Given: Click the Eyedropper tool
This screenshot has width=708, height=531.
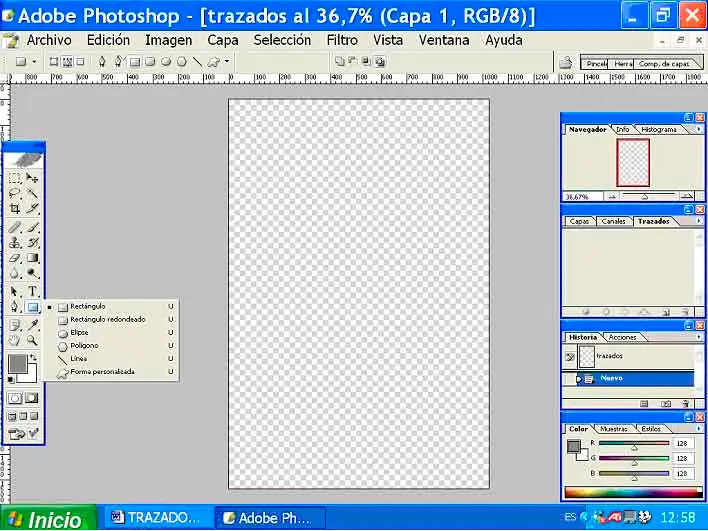Looking at the screenshot, I should point(33,325).
